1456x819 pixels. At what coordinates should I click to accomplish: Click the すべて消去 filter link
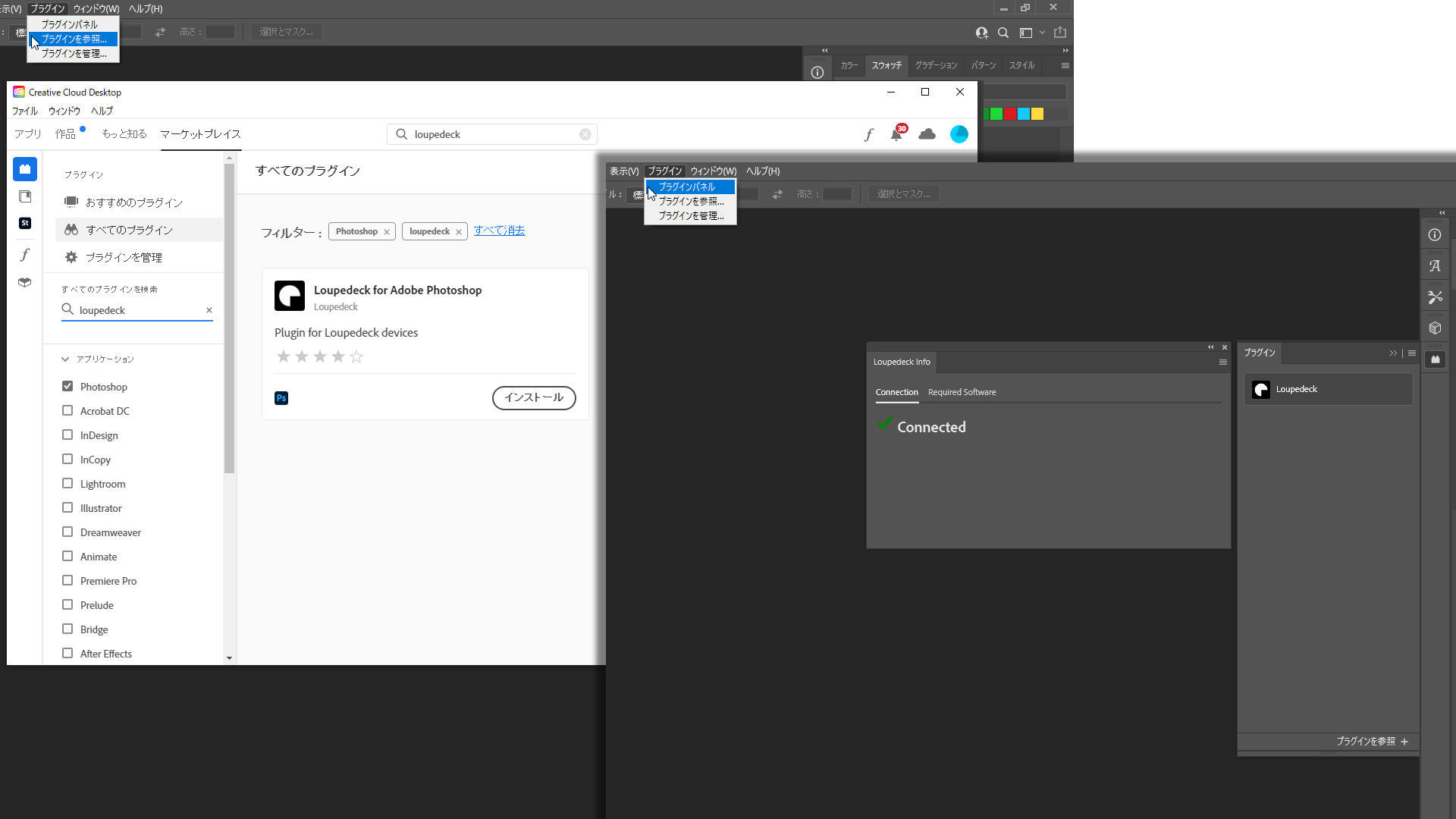click(499, 231)
